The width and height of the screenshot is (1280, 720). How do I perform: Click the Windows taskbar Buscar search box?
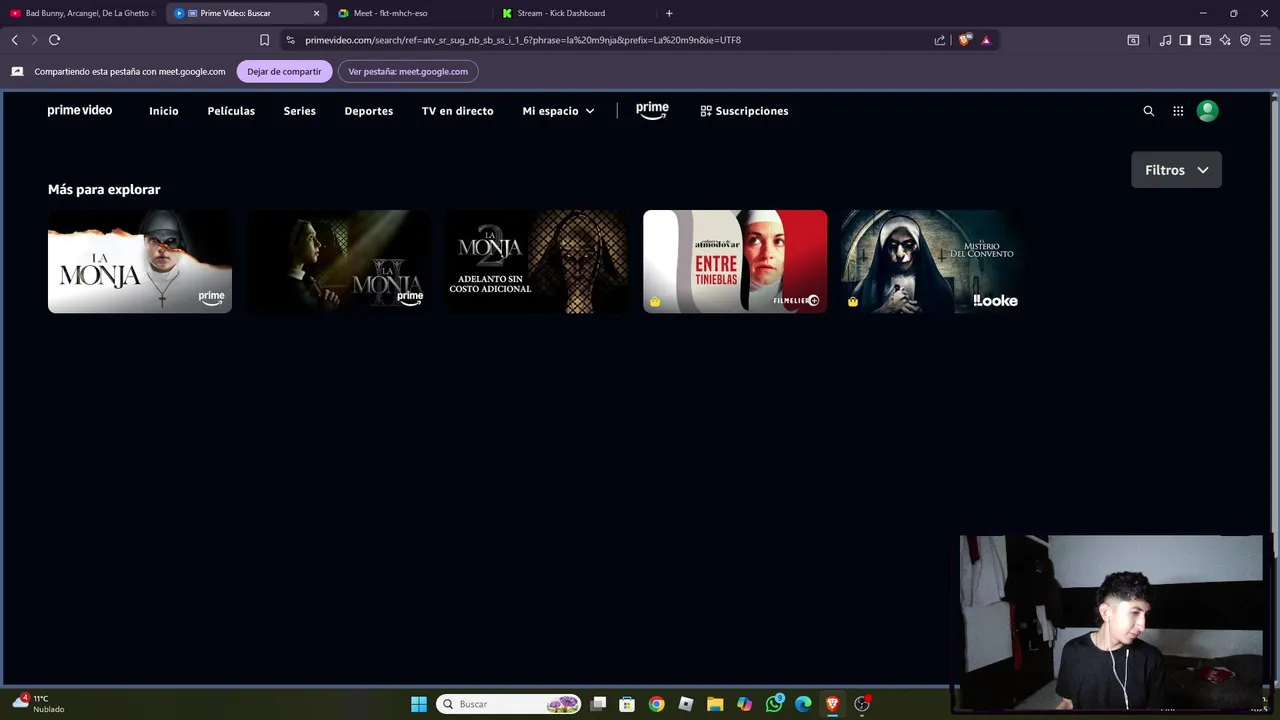[x=509, y=704]
